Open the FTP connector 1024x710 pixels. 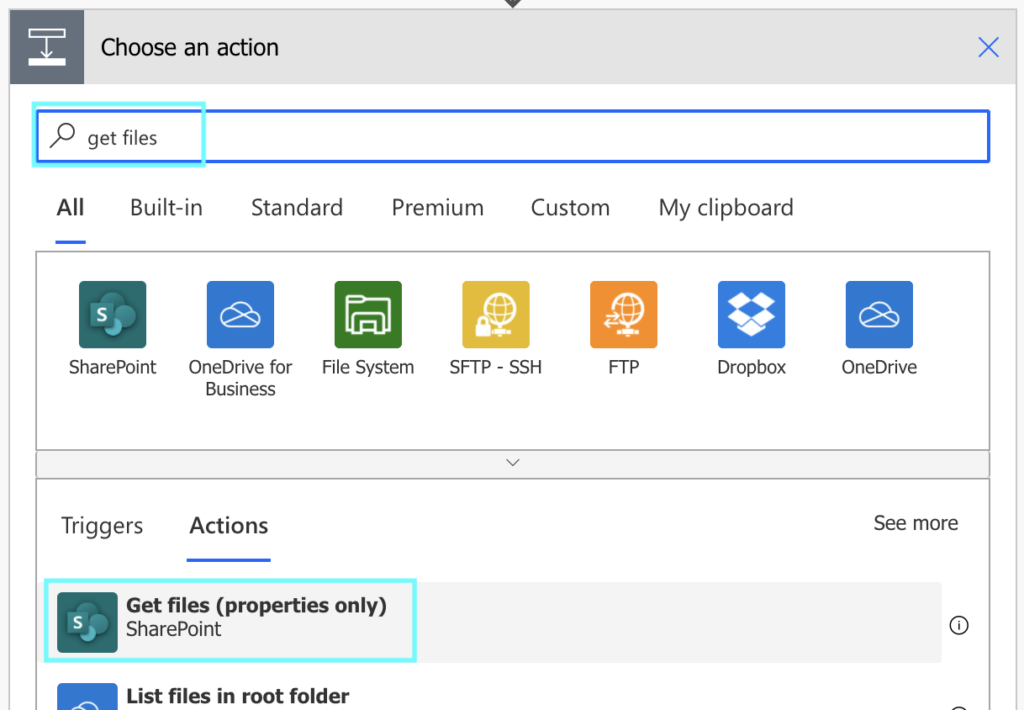[624, 314]
